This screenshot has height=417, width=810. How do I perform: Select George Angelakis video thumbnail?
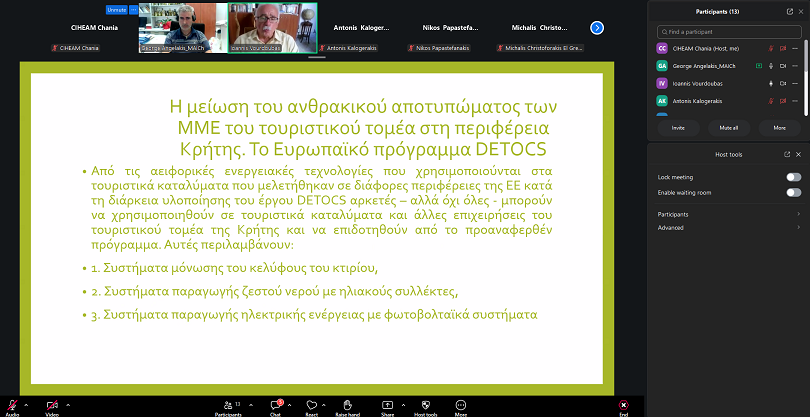183,28
